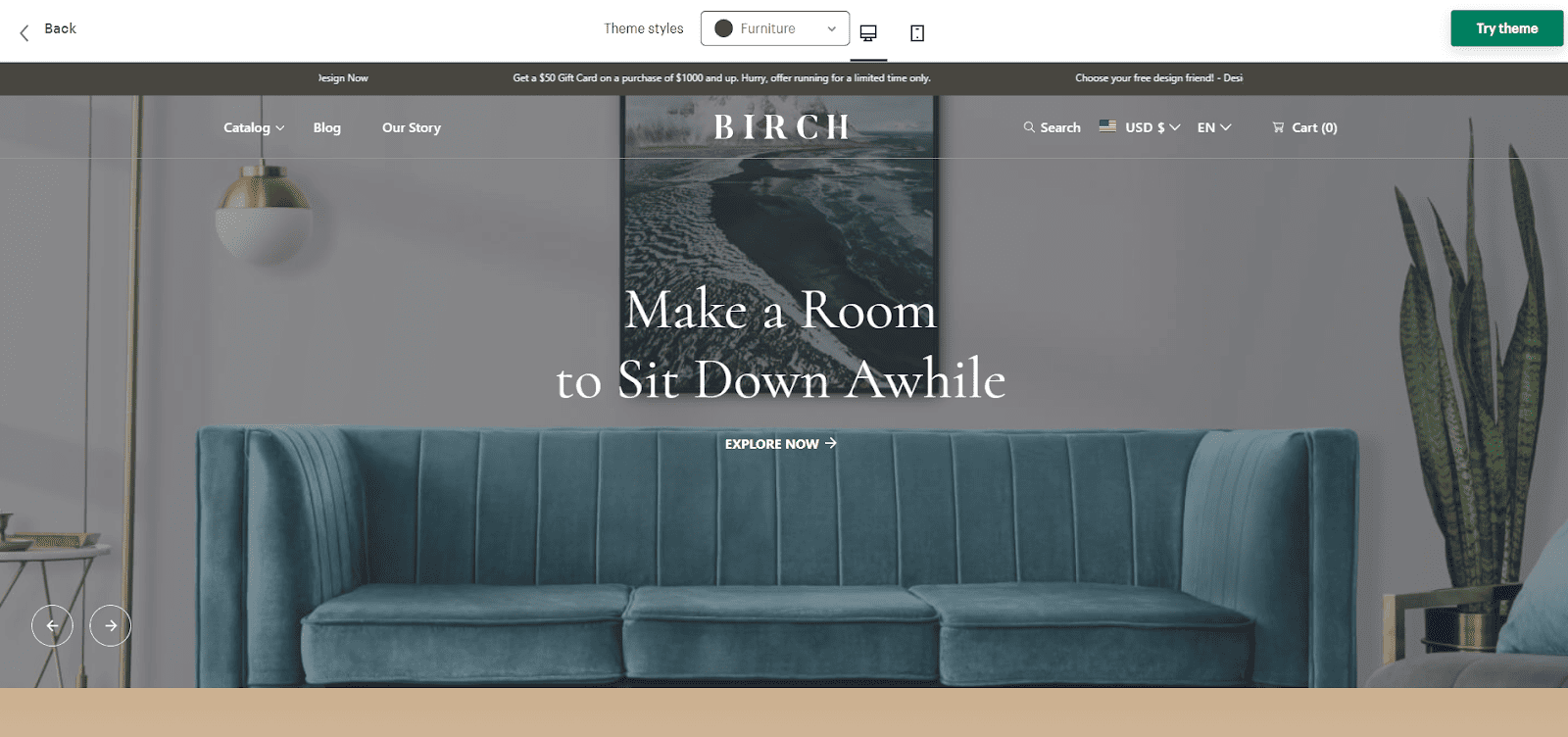Click the $50 Gift Card announcement text
The width and height of the screenshot is (1568, 737).
[721, 77]
